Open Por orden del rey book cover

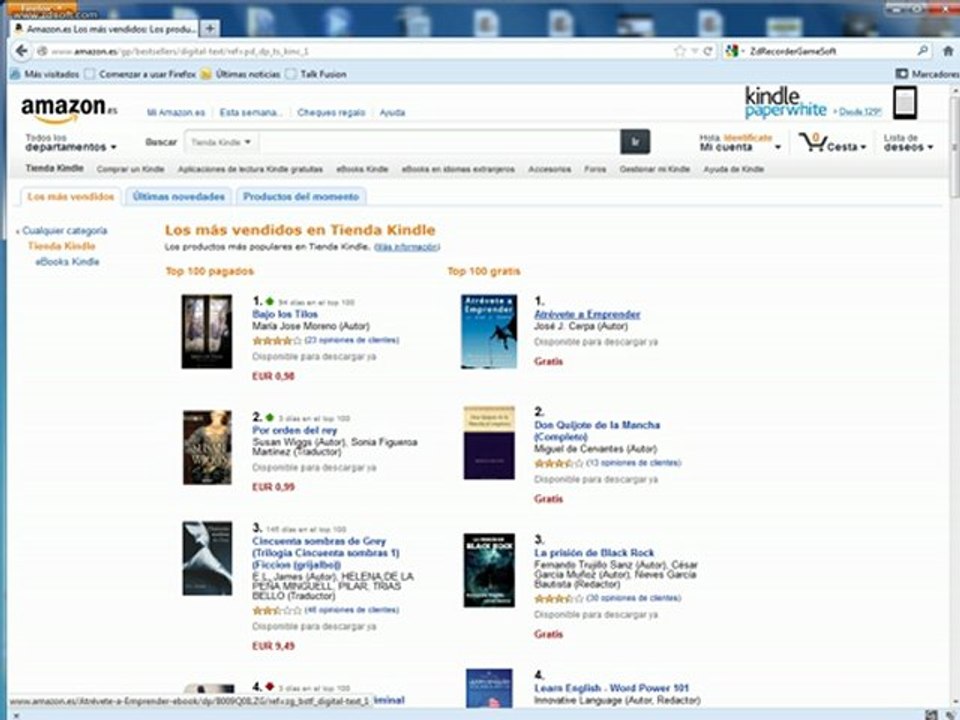pyautogui.click(x=207, y=448)
